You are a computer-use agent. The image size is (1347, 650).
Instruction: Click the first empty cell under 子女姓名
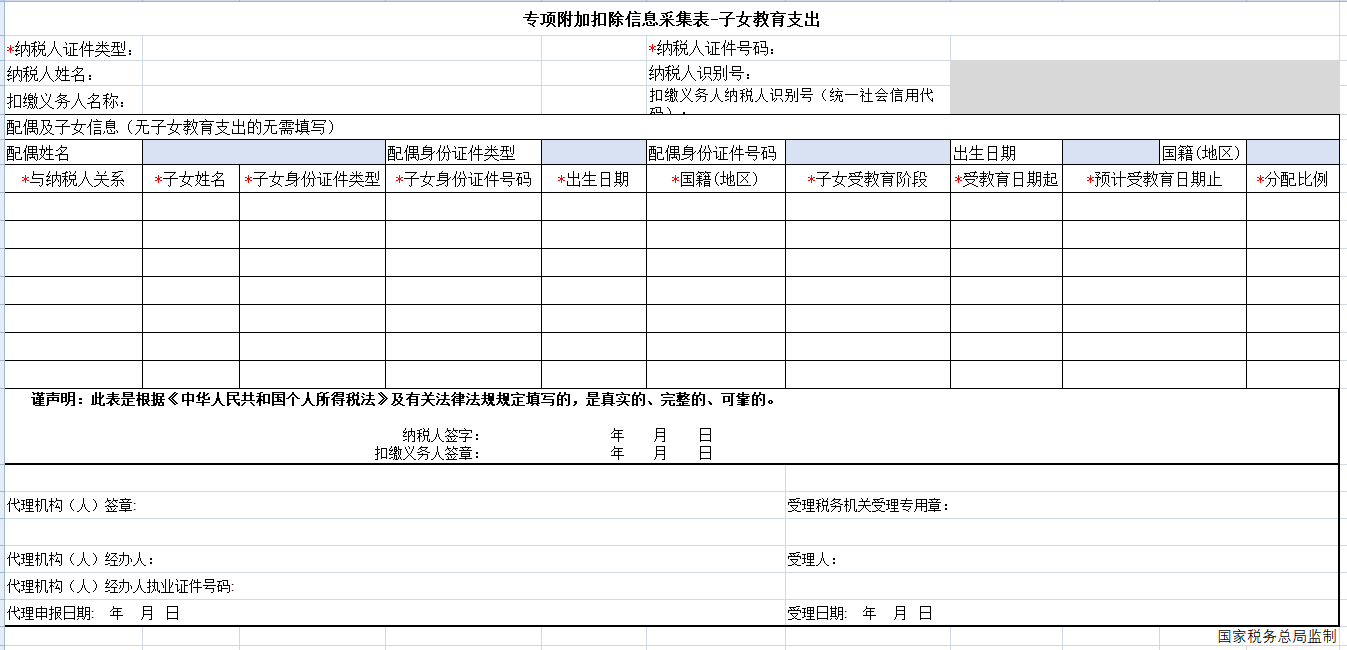point(191,207)
